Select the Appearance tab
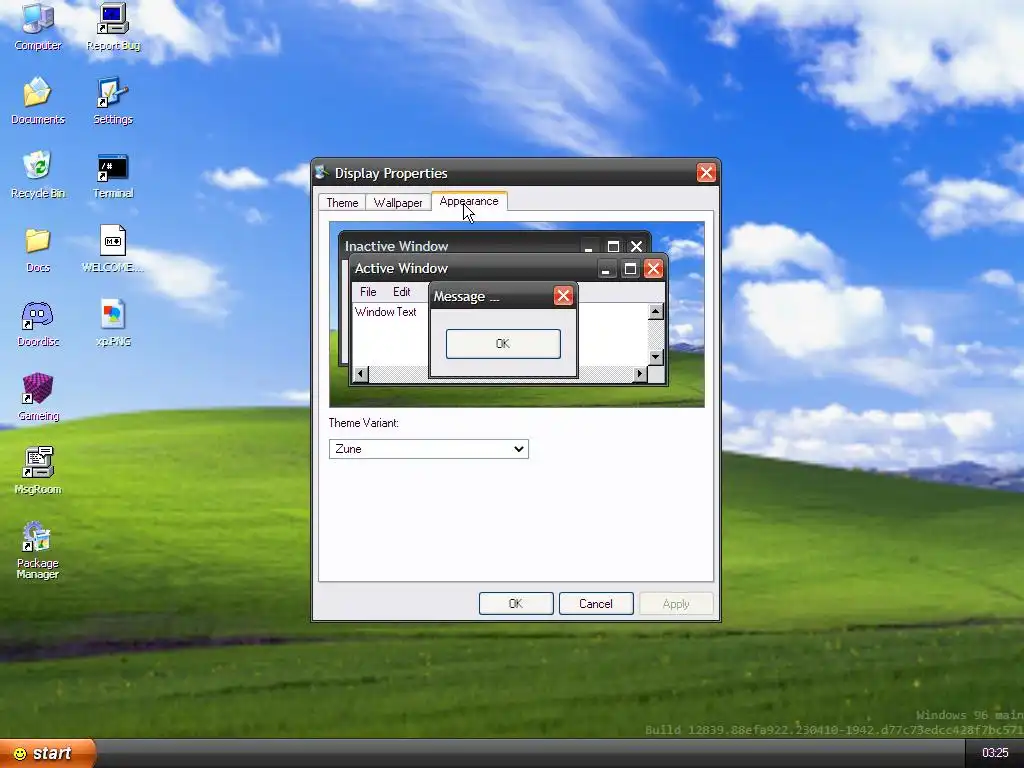 tap(469, 201)
